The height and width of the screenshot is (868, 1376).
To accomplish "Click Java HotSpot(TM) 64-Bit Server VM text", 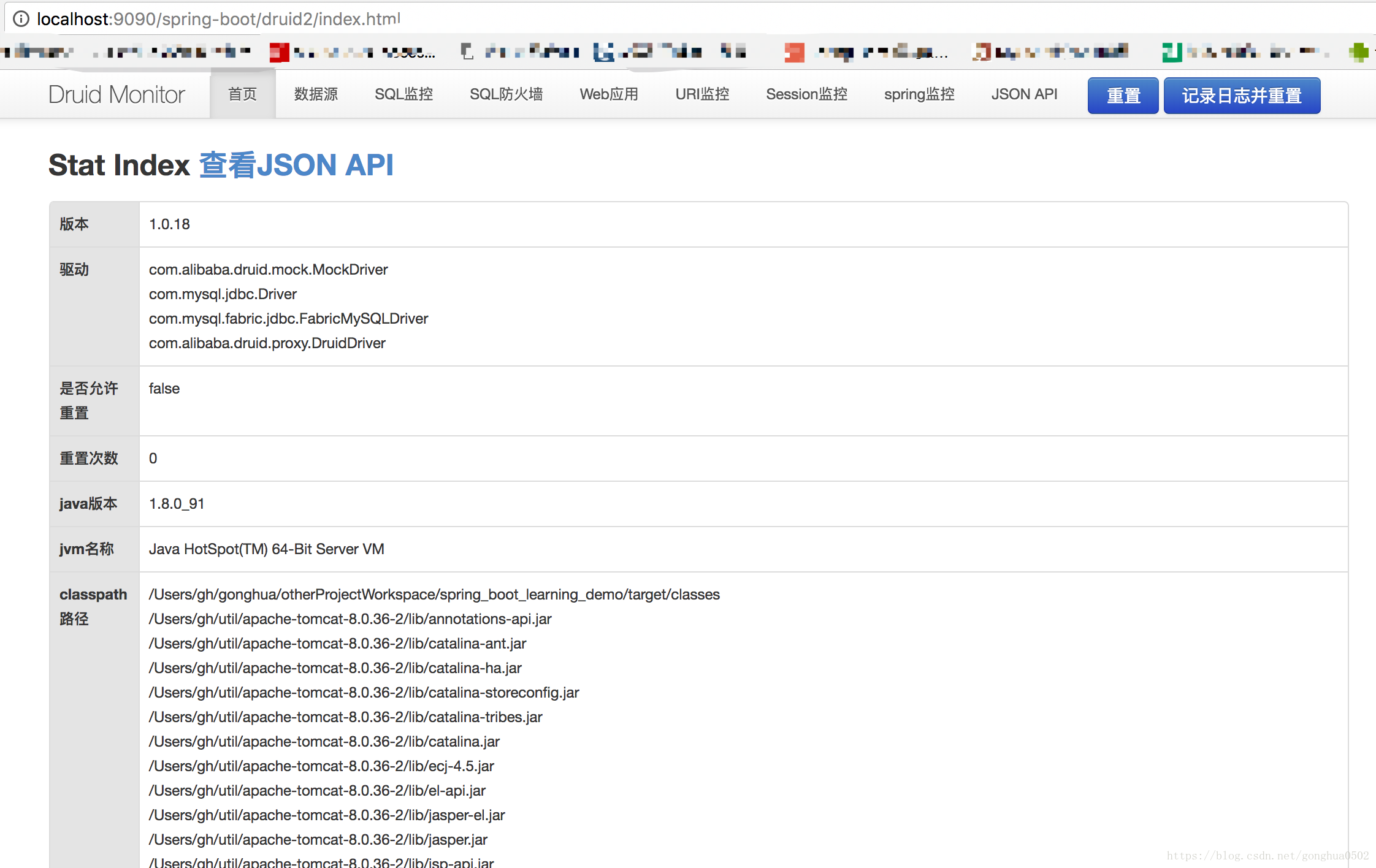I will tap(266, 549).
